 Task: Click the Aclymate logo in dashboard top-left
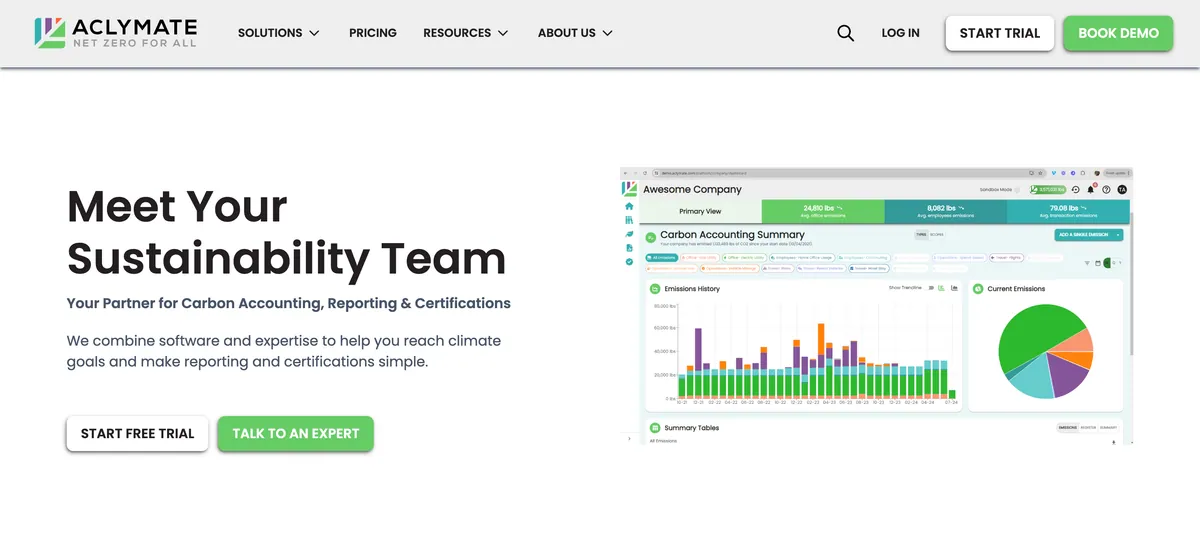point(629,189)
